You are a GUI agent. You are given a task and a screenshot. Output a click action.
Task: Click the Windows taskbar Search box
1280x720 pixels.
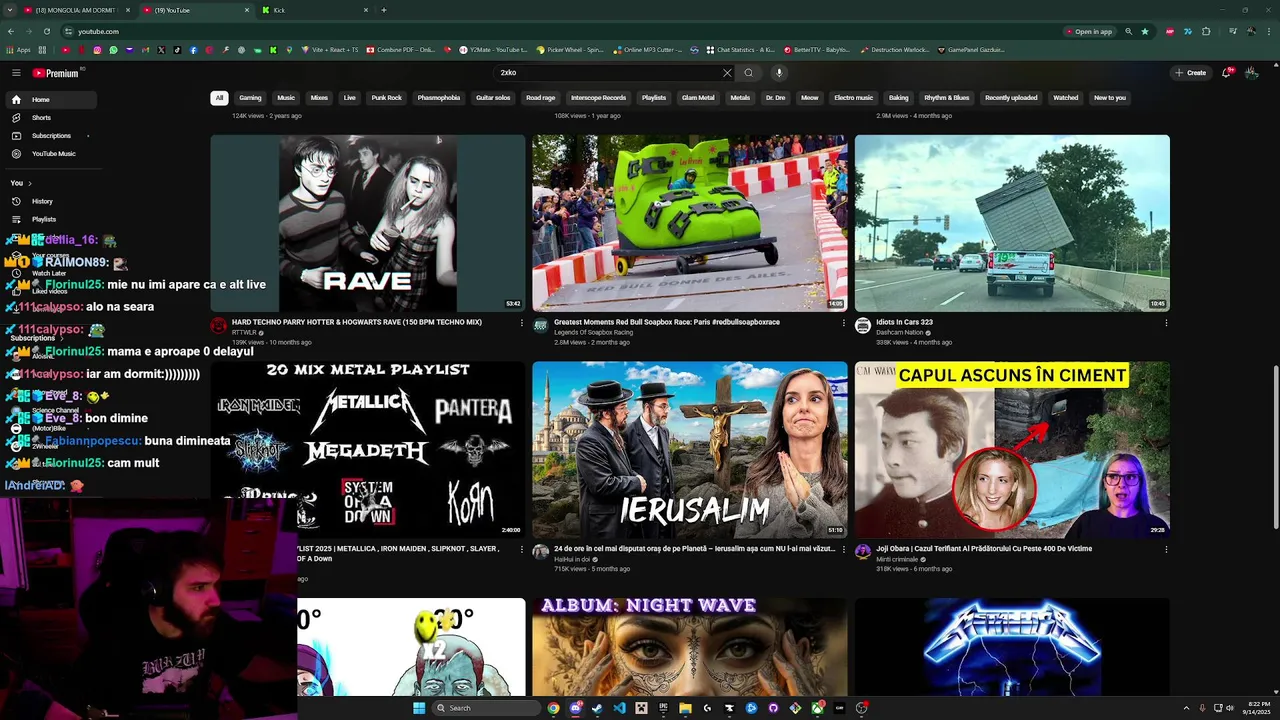(486, 708)
